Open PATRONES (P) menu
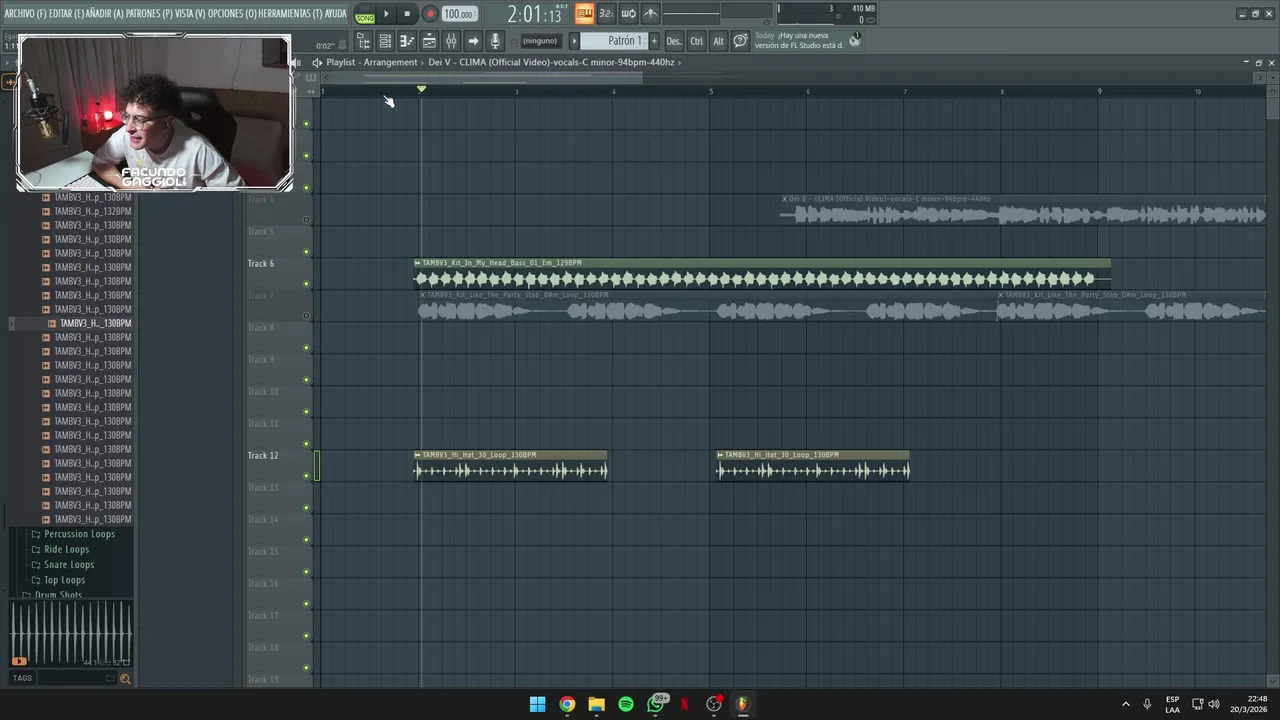Viewport: 1280px width, 720px height. click(150, 14)
